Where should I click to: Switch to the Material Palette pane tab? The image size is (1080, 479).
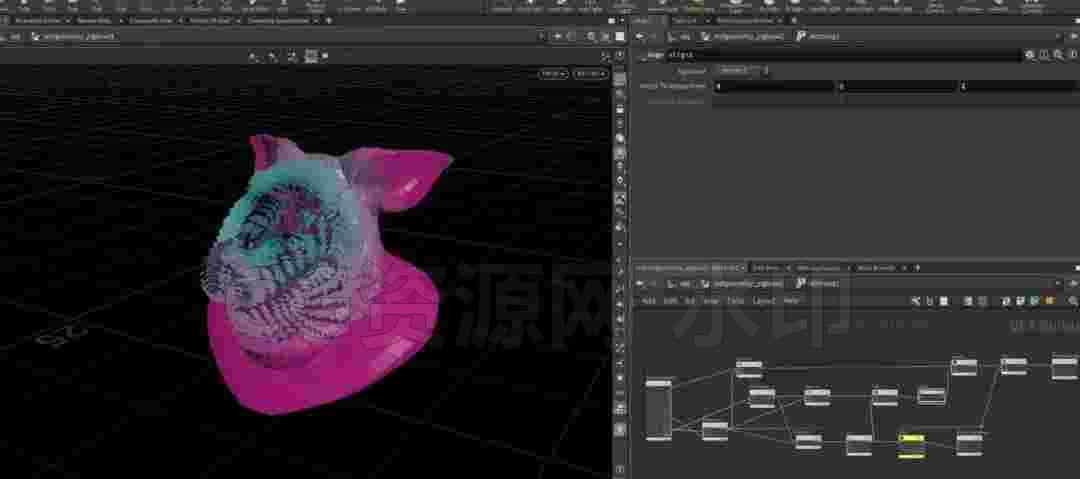click(x=819, y=267)
